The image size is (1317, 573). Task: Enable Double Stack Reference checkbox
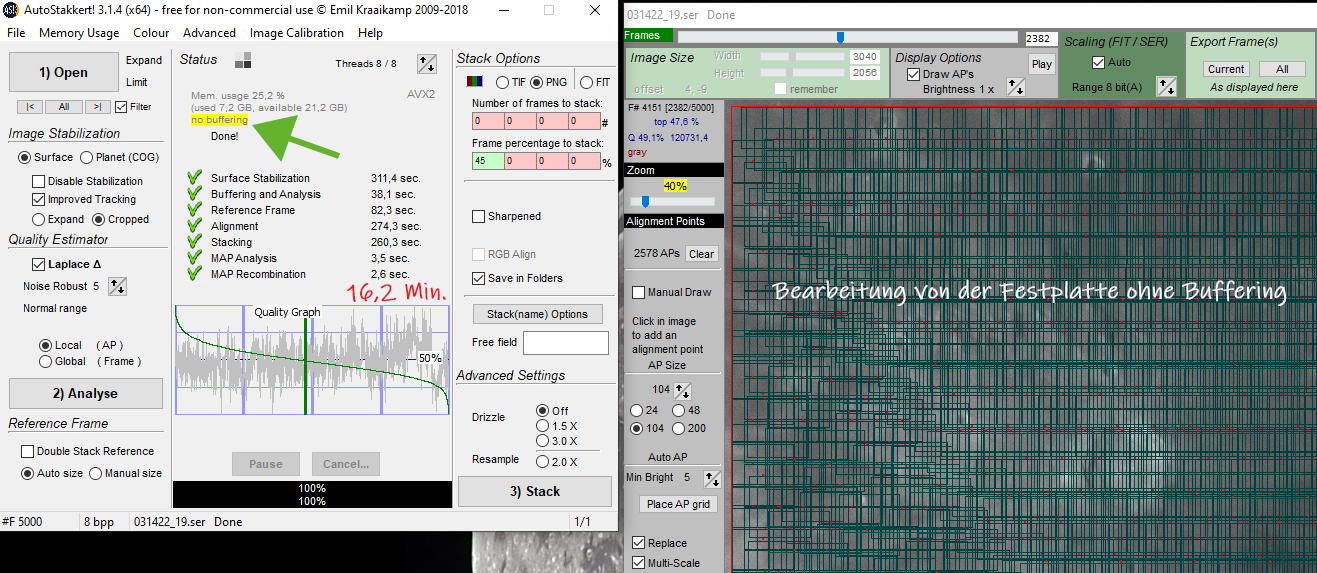(x=28, y=451)
